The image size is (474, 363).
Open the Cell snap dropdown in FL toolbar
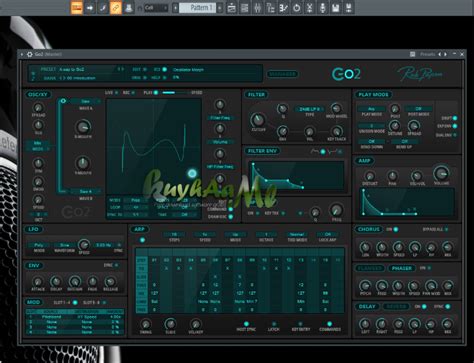(x=156, y=8)
